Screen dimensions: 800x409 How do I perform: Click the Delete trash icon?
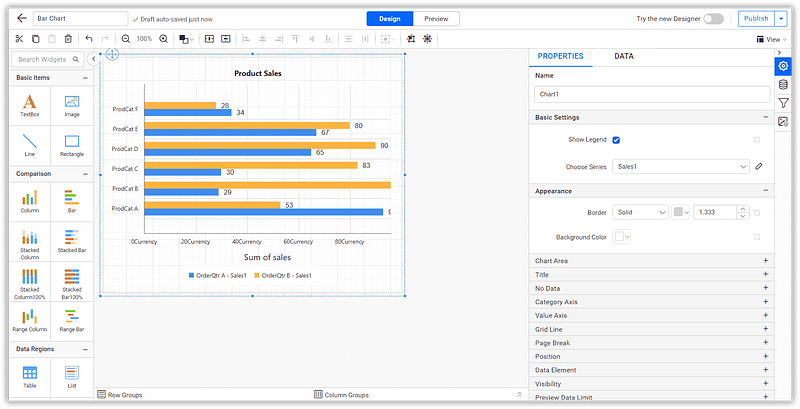pyautogui.click(x=68, y=39)
